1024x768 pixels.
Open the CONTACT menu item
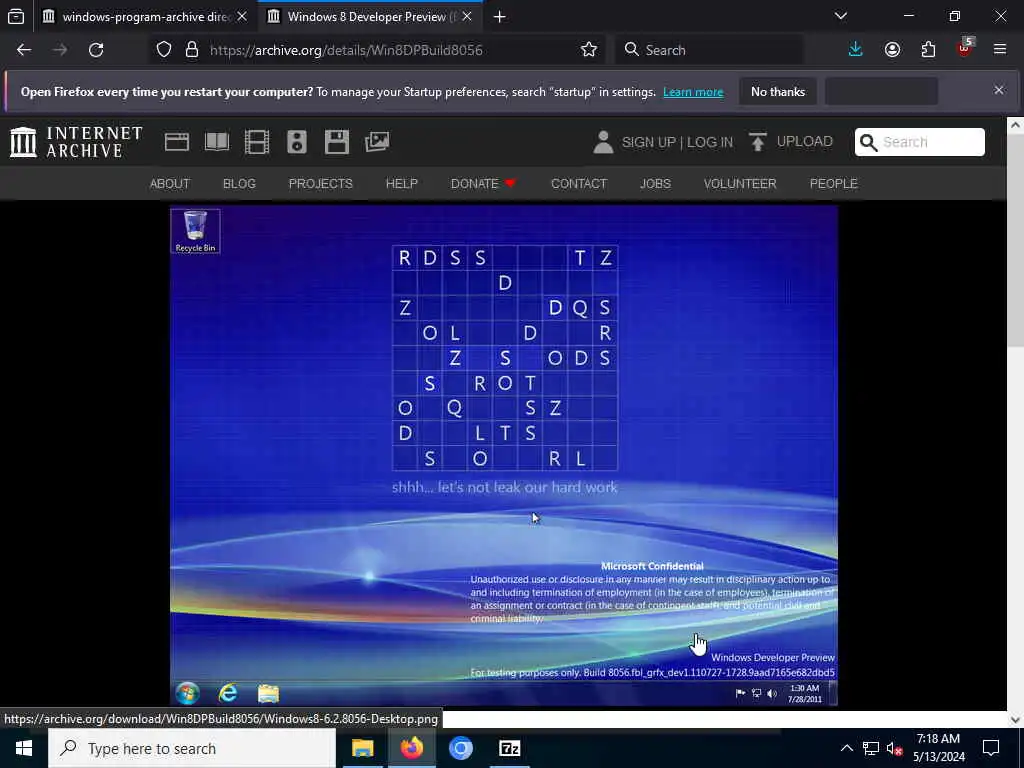[579, 184]
